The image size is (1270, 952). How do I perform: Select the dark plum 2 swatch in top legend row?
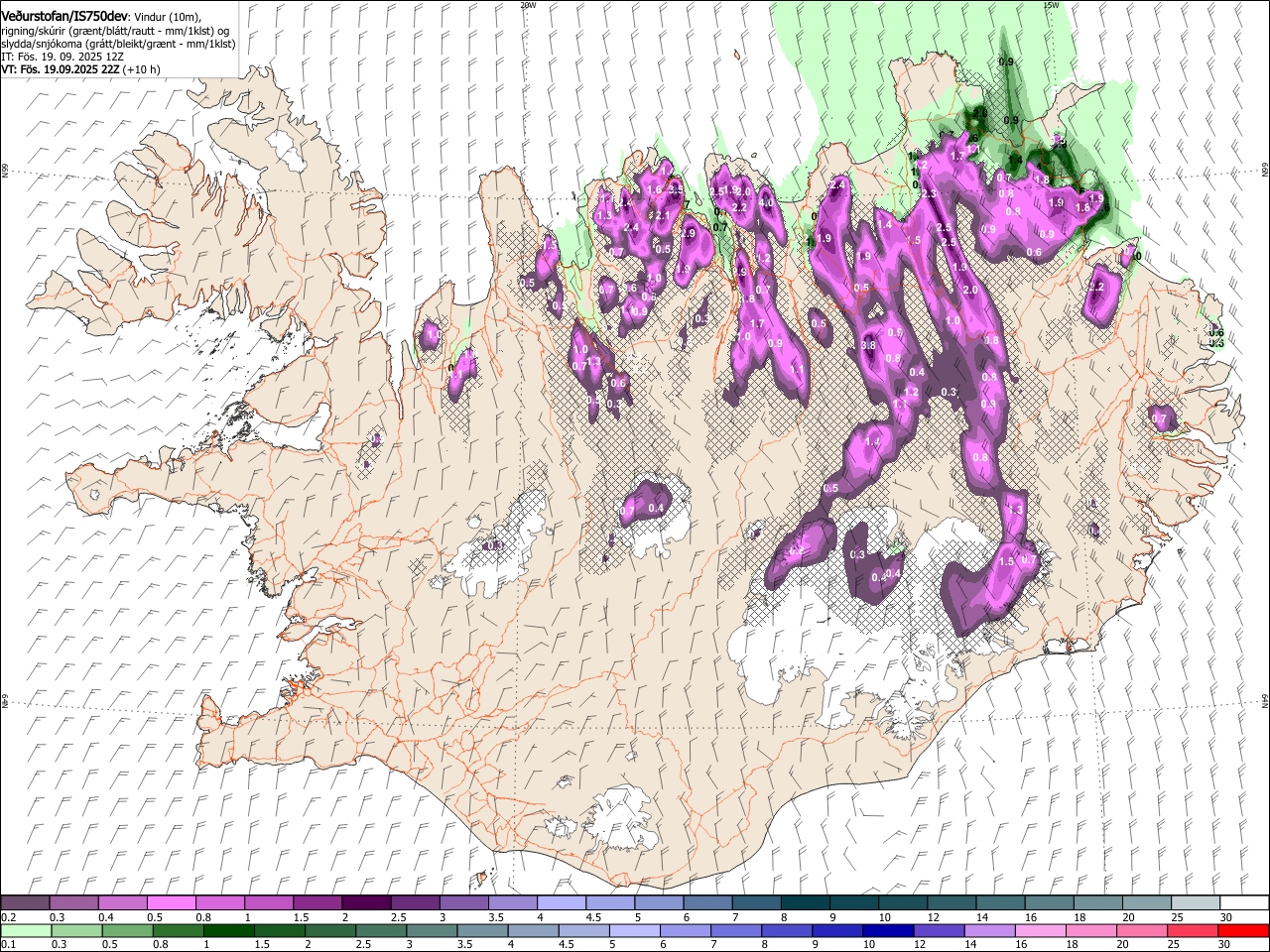tap(366, 903)
